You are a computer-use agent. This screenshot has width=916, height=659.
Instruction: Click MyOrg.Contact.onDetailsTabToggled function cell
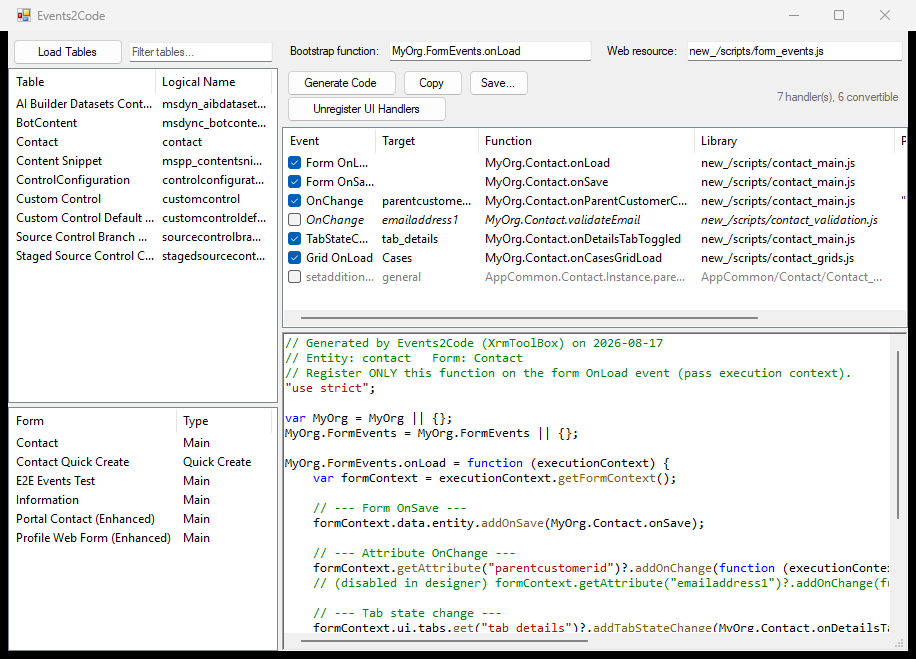tap(583, 239)
